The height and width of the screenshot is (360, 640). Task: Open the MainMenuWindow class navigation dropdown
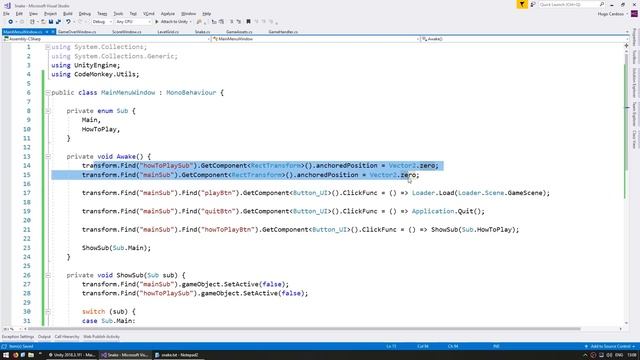(x=316, y=39)
